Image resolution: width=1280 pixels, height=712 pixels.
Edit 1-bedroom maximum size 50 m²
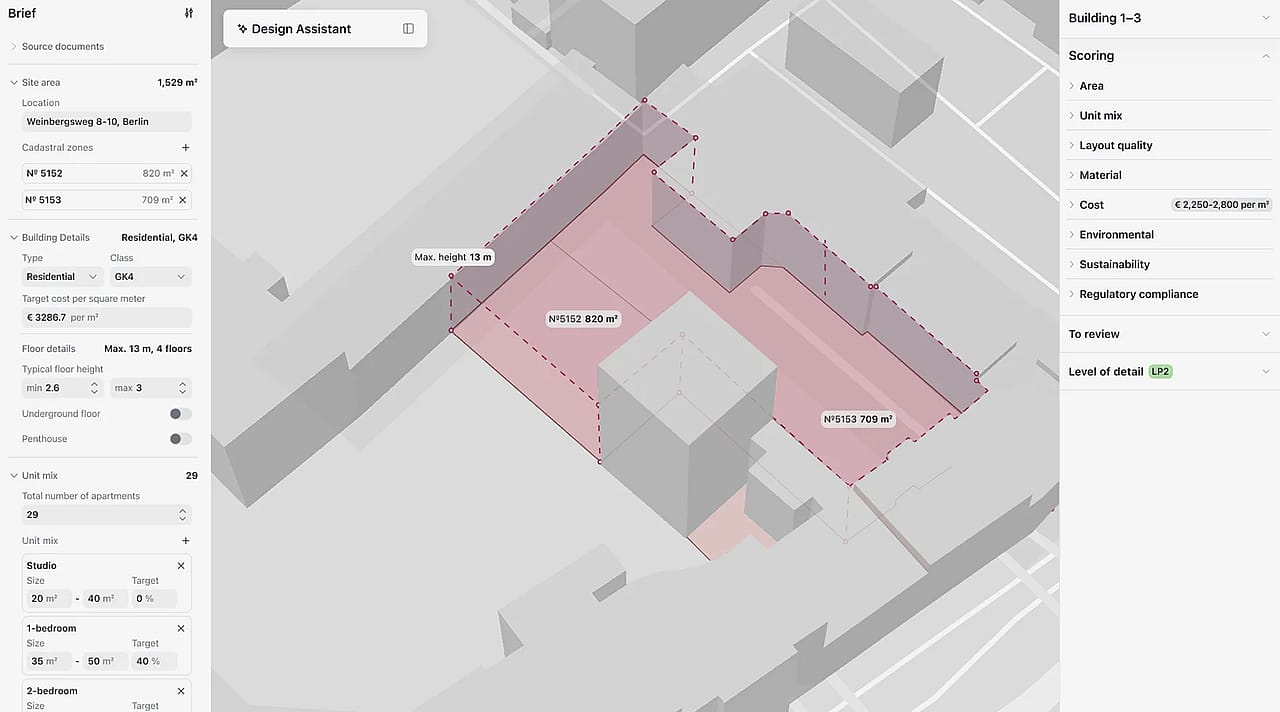pyautogui.click(x=105, y=662)
